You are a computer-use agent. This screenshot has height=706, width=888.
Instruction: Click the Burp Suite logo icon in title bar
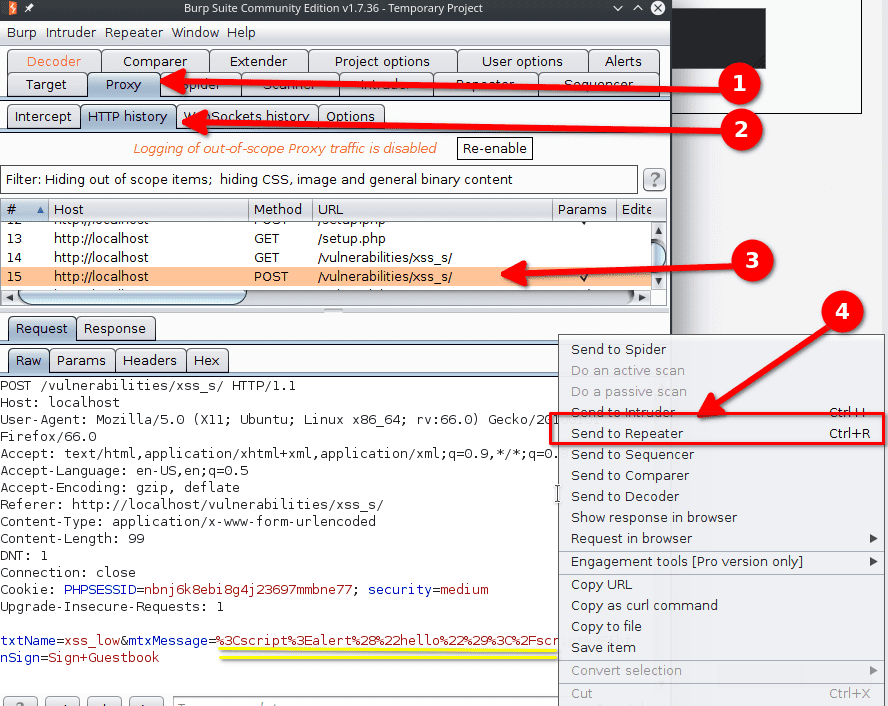[12, 8]
